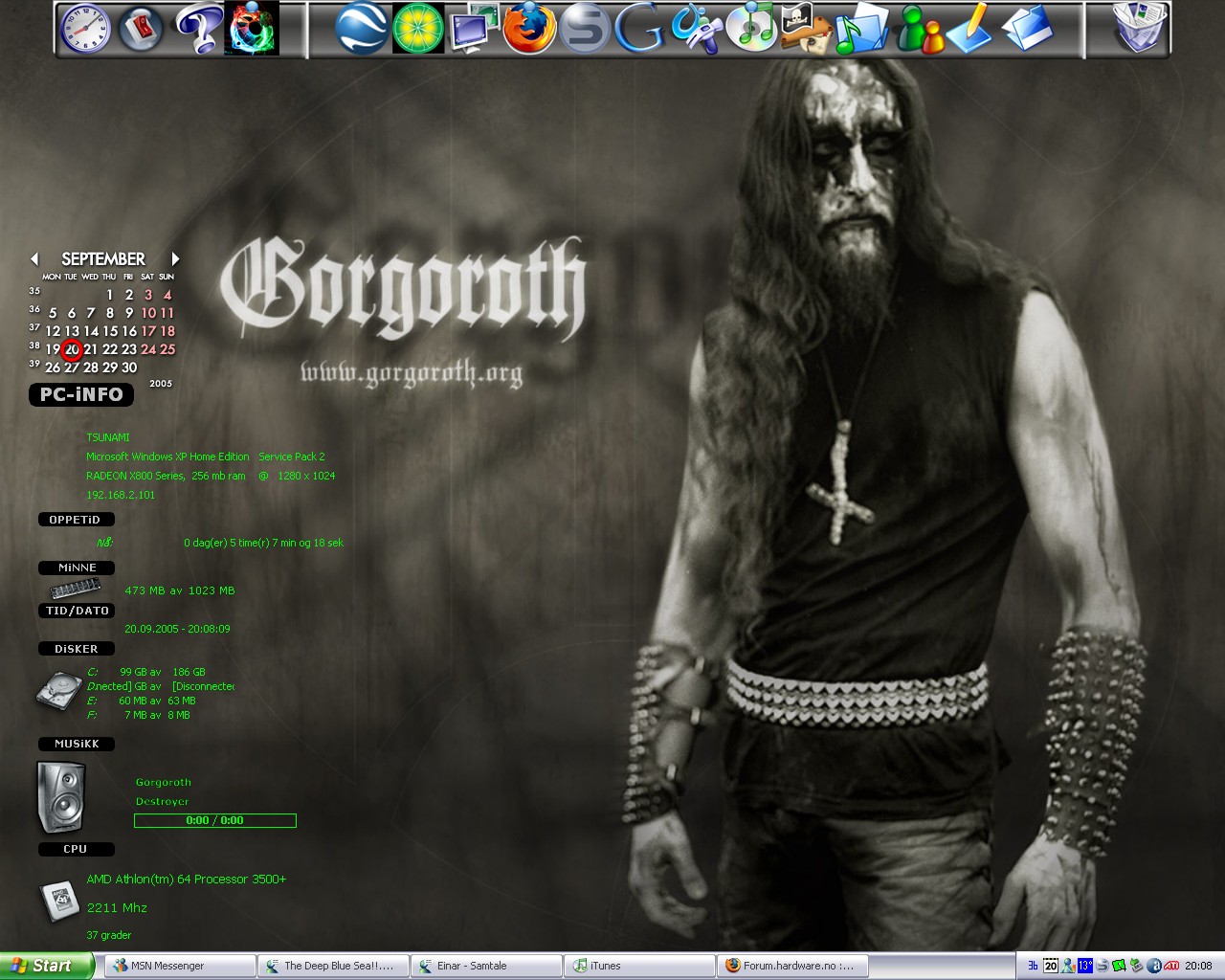Switch to iTunes taskbar button
Image resolution: width=1225 pixels, height=980 pixels.
coord(639,966)
